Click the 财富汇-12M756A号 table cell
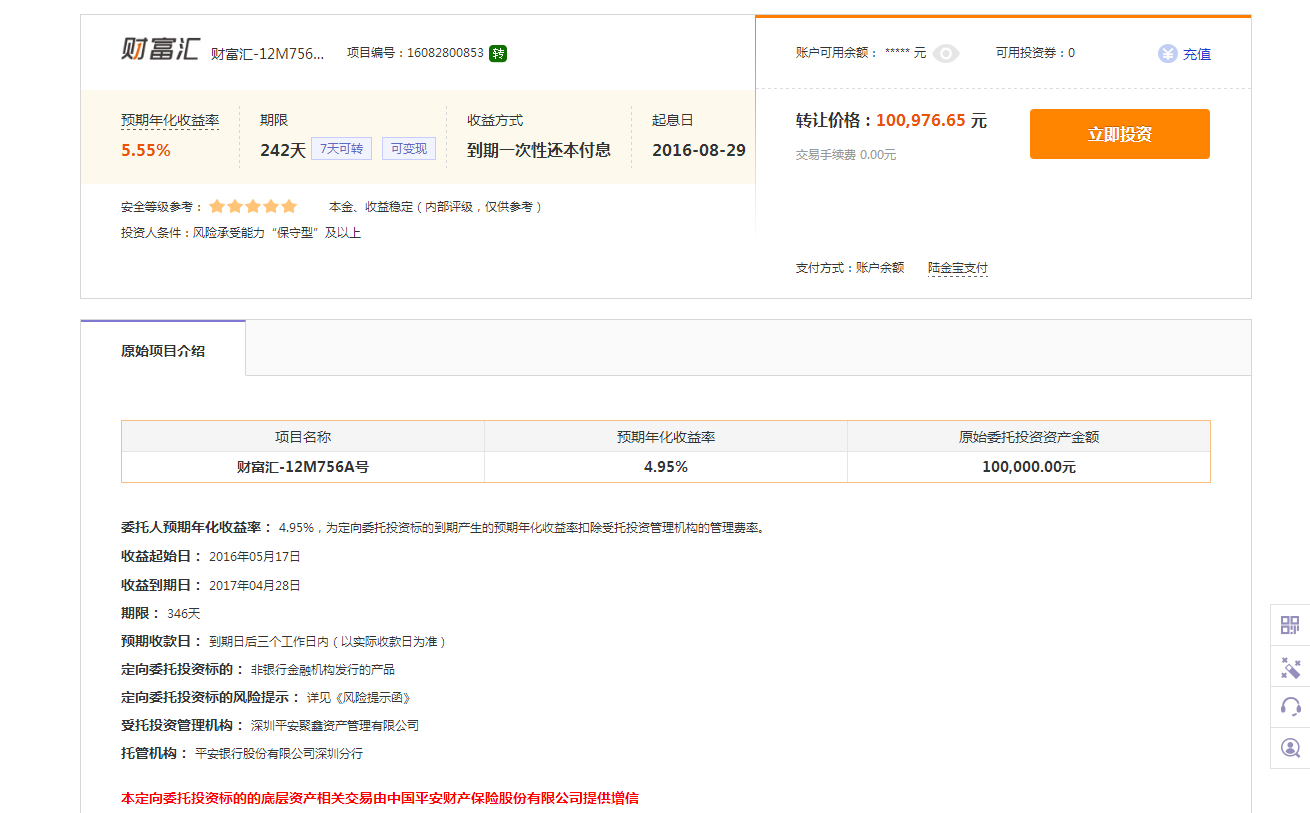 303,467
